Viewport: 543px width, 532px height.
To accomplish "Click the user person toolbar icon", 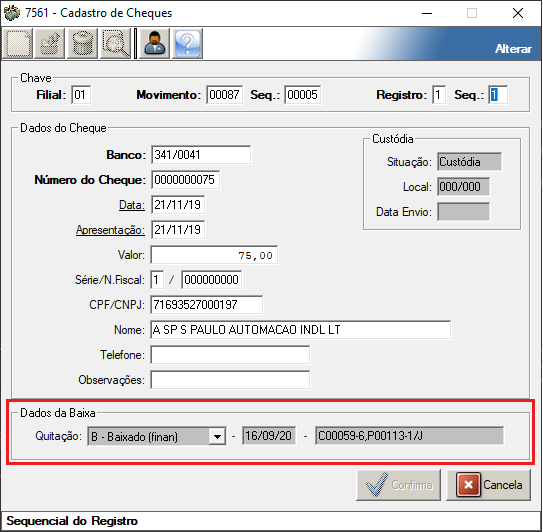I will coord(154,44).
